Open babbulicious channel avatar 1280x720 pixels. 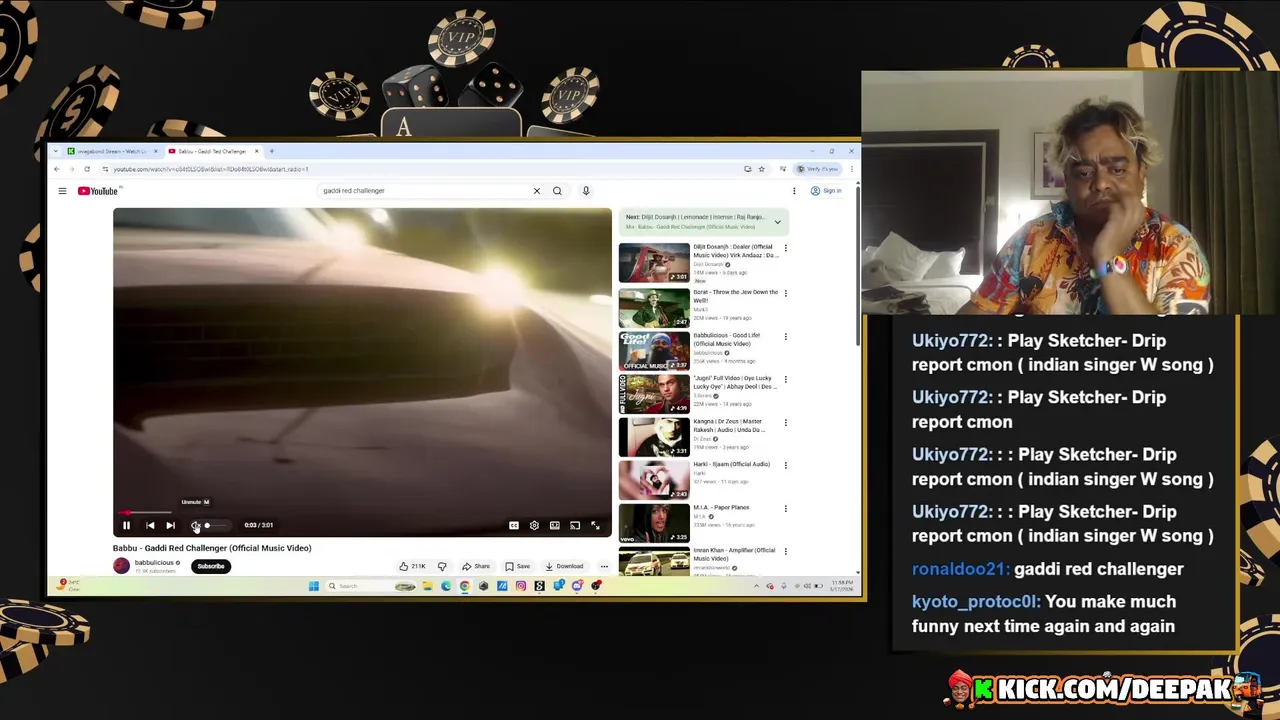(x=121, y=566)
